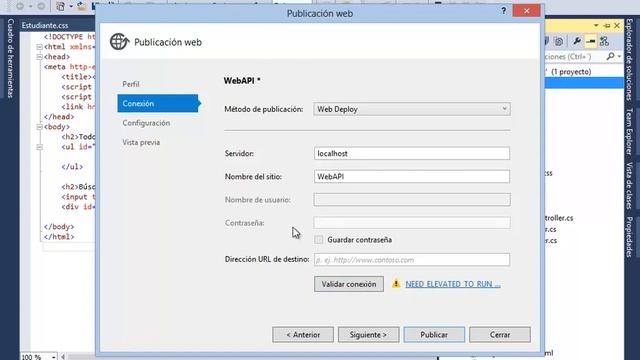This screenshot has width=640, height=360.
Task: Open the Cuadro de herramientas side tab
Action: [11, 58]
